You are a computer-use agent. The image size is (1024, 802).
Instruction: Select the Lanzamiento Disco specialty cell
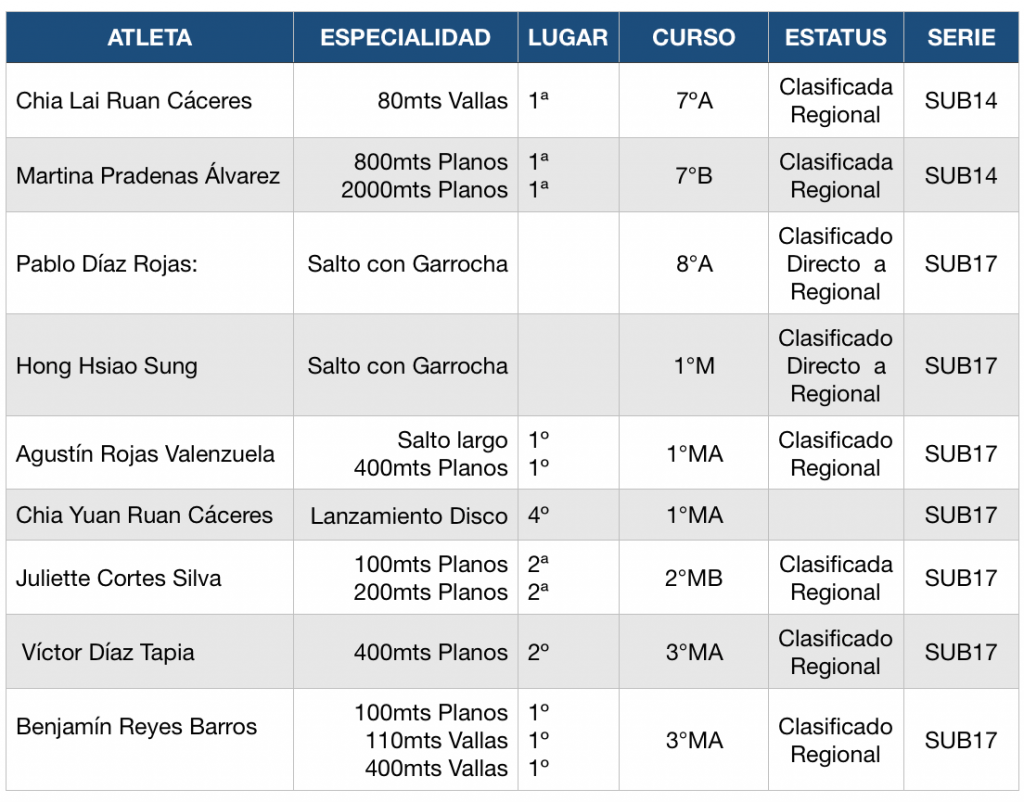(406, 515)
